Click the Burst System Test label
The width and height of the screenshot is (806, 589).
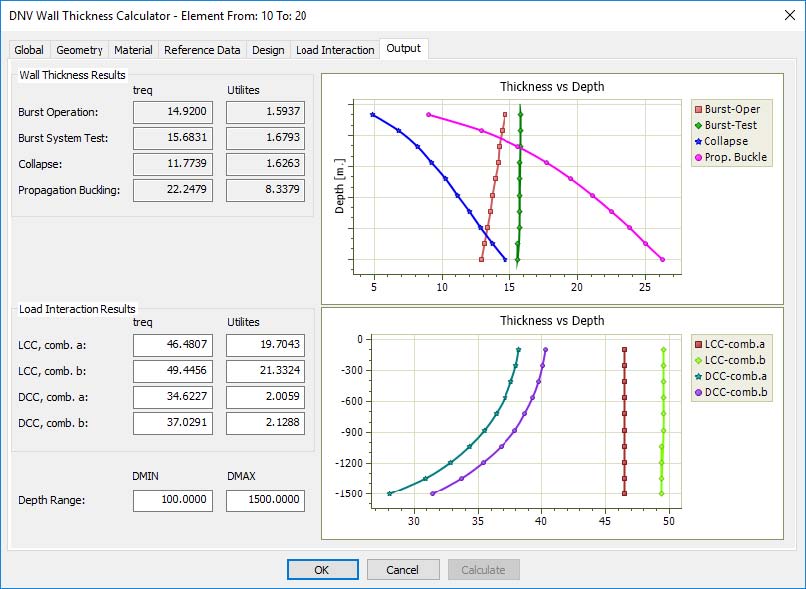63,138
